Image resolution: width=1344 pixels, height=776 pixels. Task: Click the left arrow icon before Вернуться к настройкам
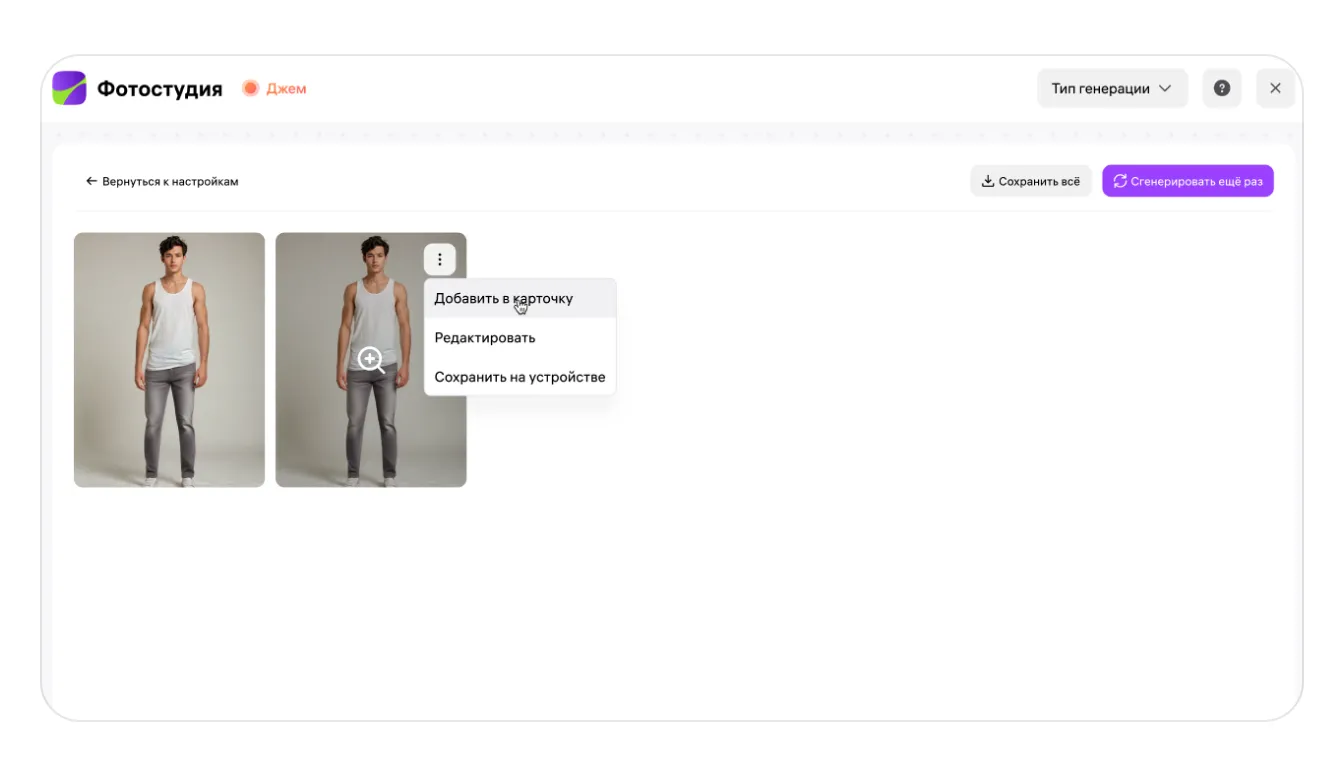coord(91,181)
